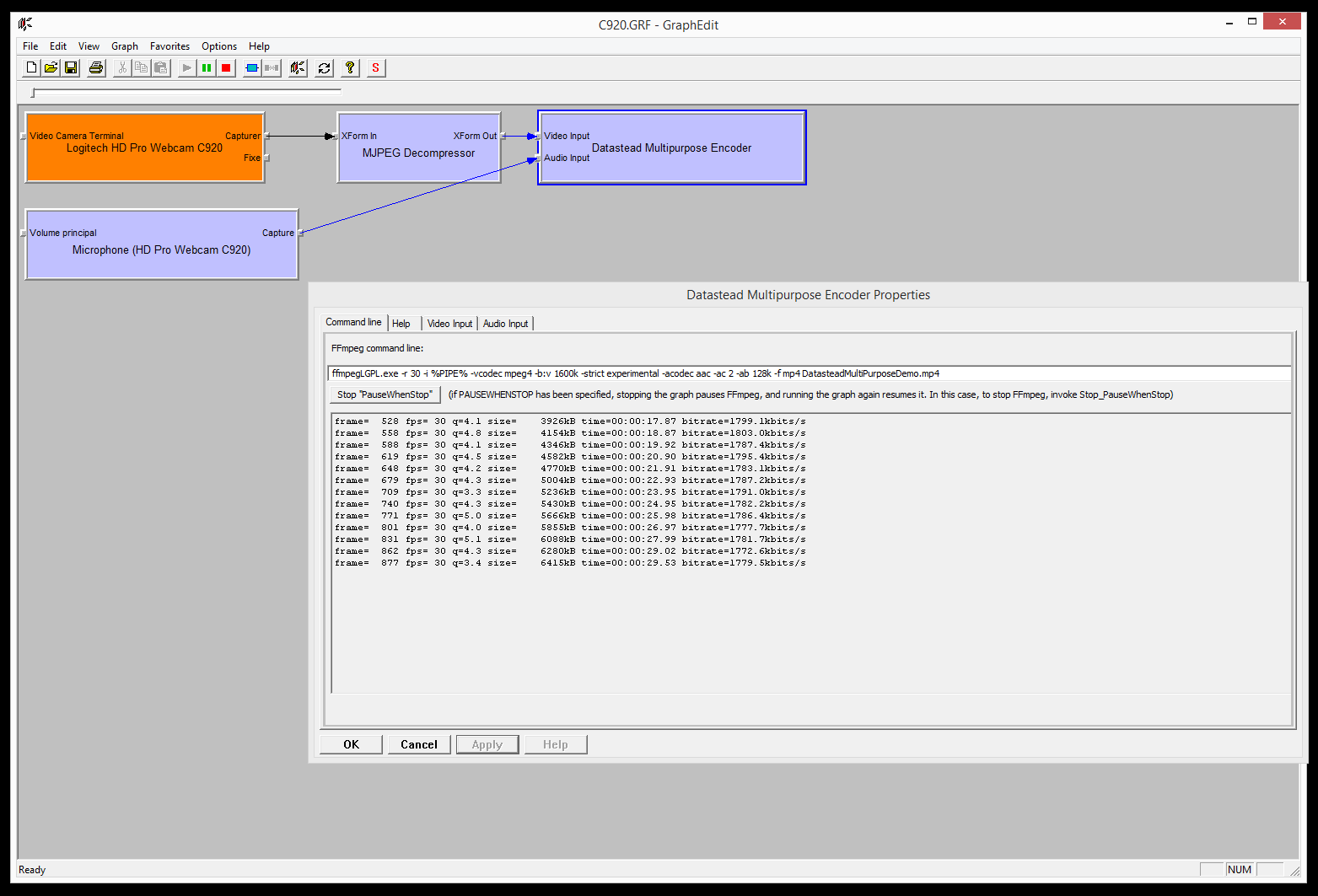Open the View menu
The height and width of the screenshot is (896, 1318).
point(89,46)
